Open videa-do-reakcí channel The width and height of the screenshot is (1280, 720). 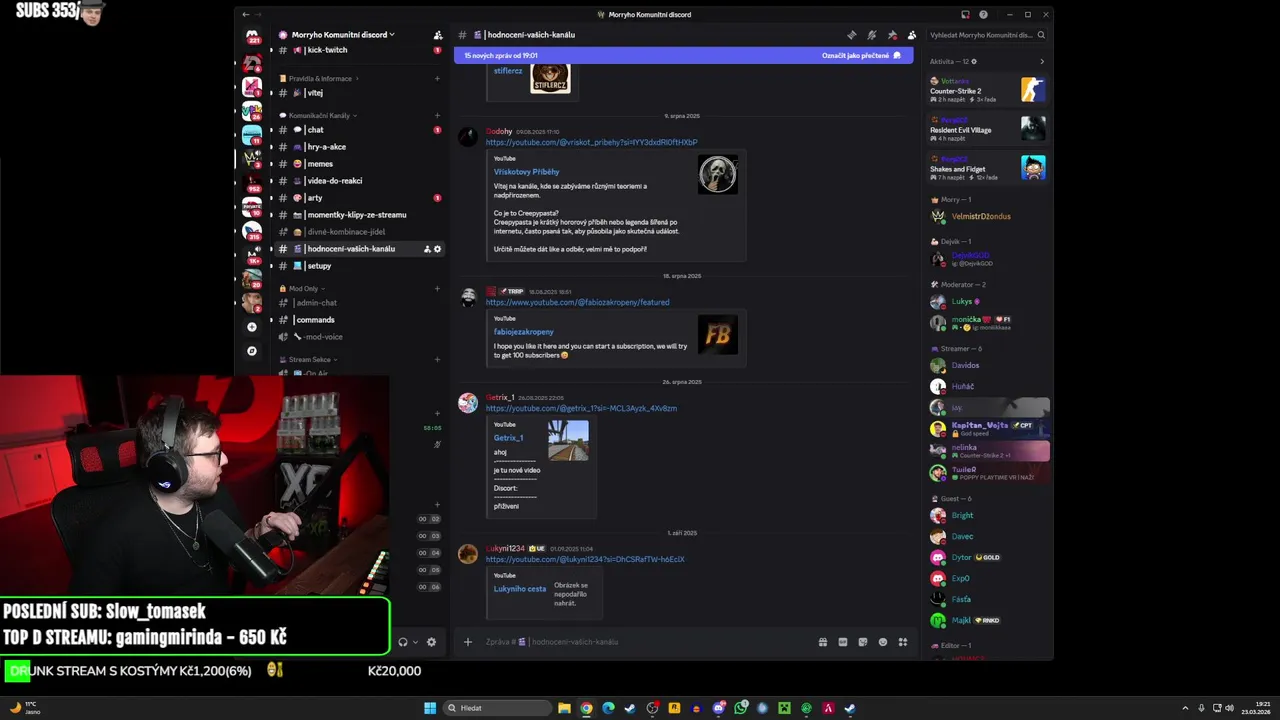(x=358, y=181)
